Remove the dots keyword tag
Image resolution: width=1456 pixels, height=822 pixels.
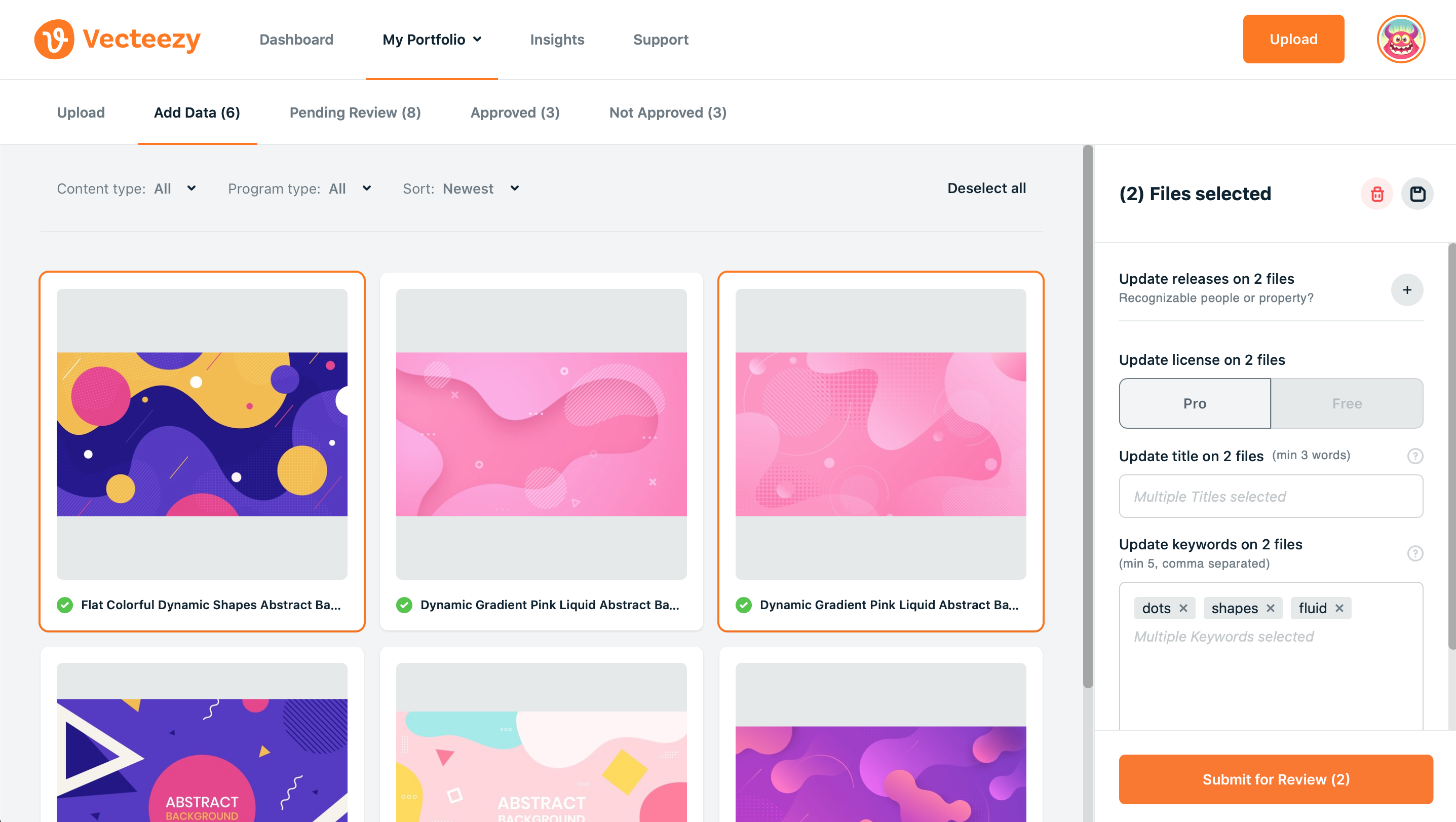tap(1183, 608)
